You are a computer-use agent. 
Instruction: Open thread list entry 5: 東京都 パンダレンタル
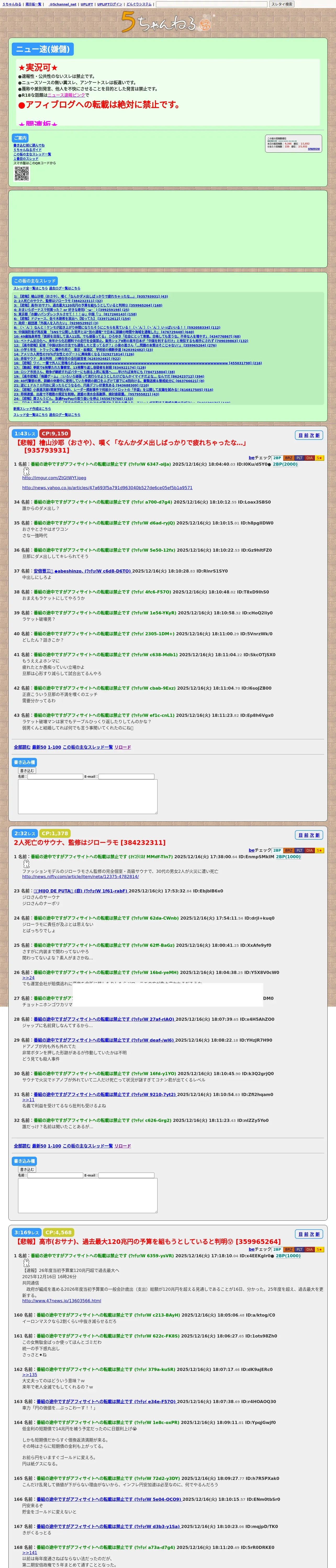(76, 315)
